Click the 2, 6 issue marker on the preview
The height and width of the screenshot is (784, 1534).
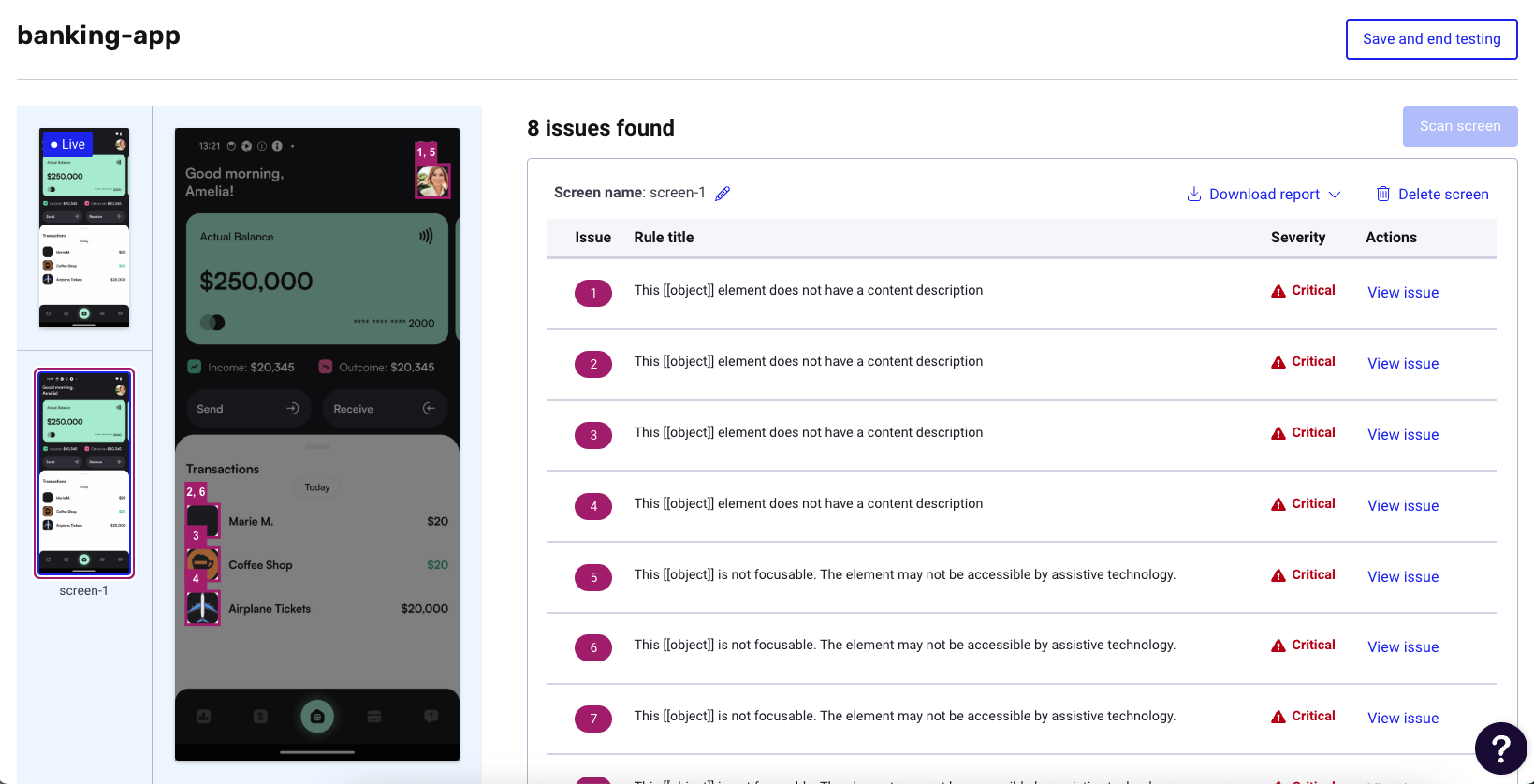point(196,492)
